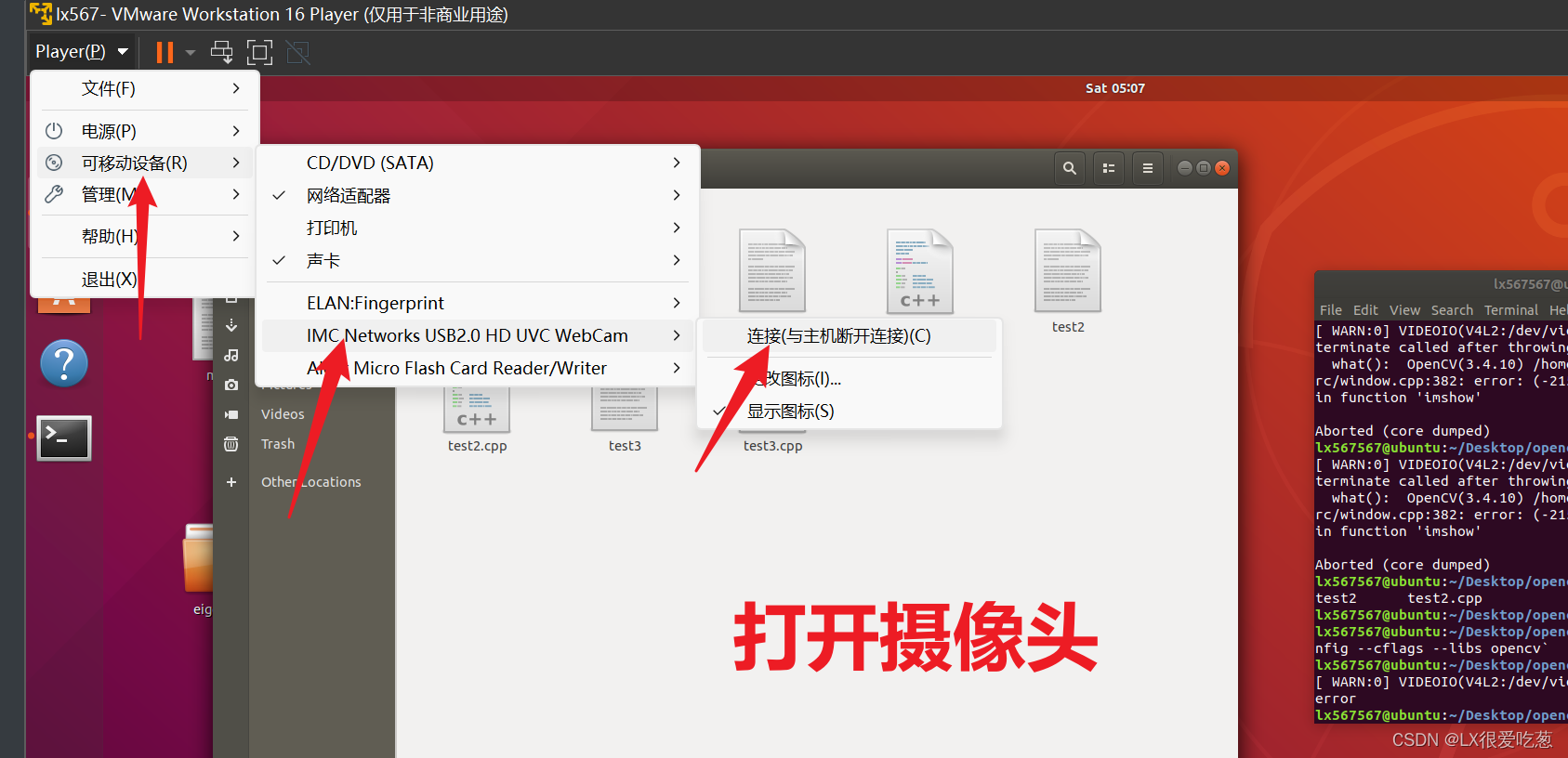Open the top-right document file icon
The width and height of the screenshot is (1568, 758).
(1068, 270)
